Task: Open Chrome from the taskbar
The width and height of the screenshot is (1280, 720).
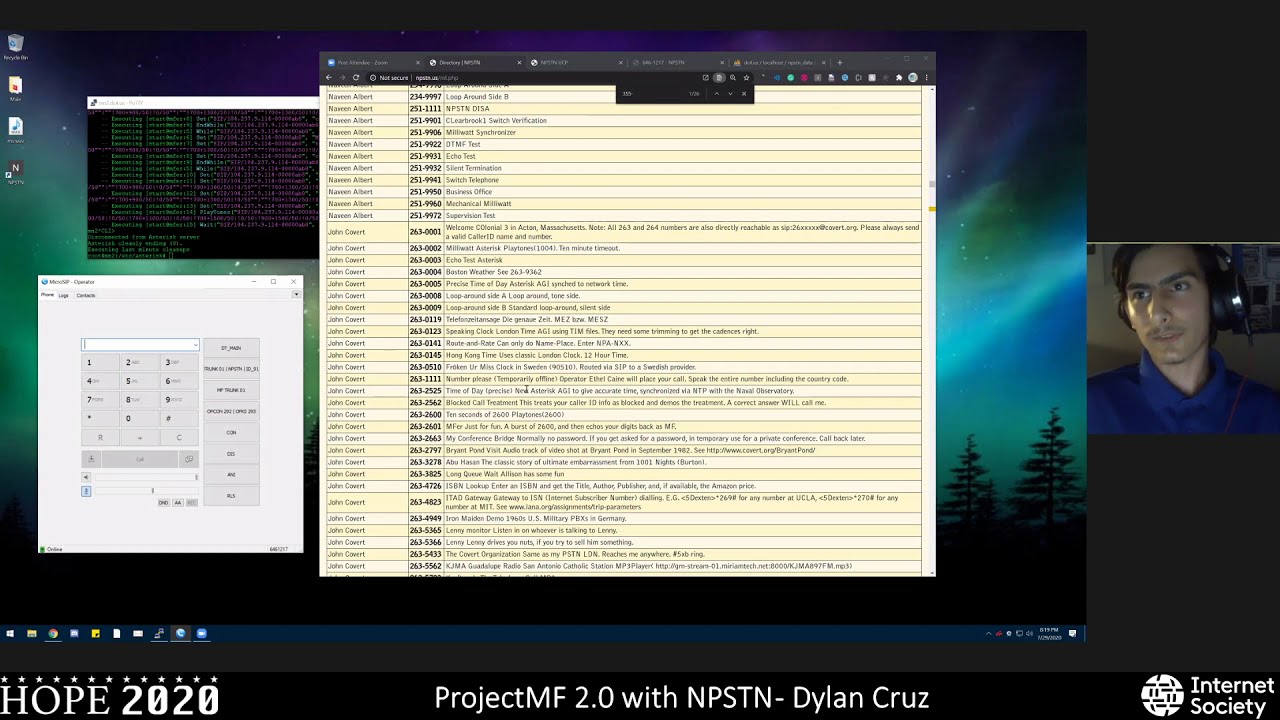Action: [53, 633]
